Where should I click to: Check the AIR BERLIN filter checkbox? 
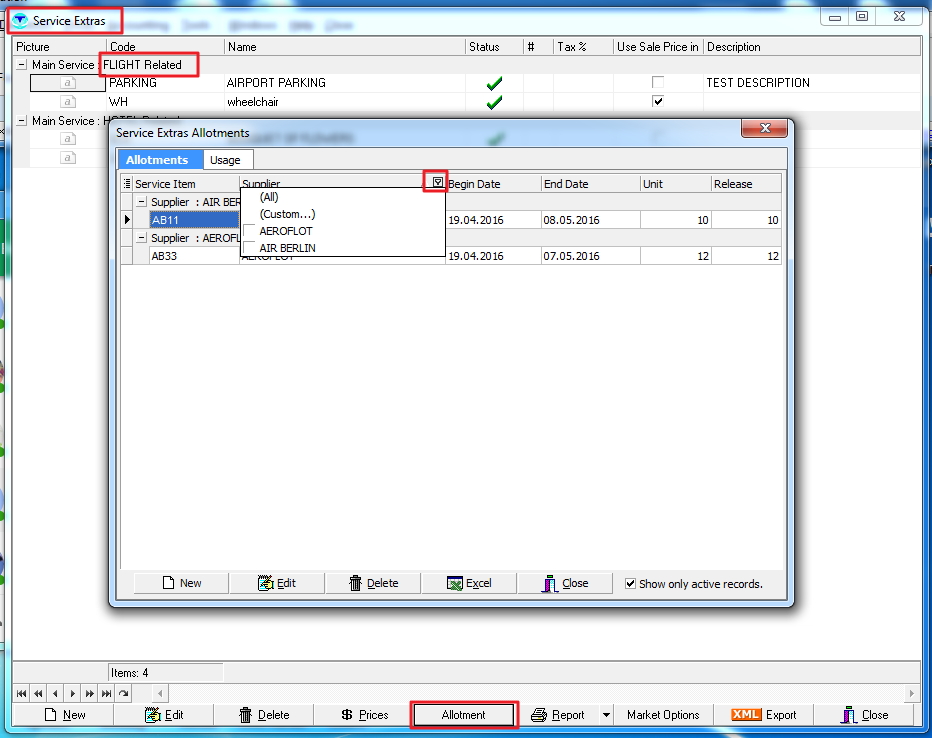pyautogui.click(x=250, y=248)
